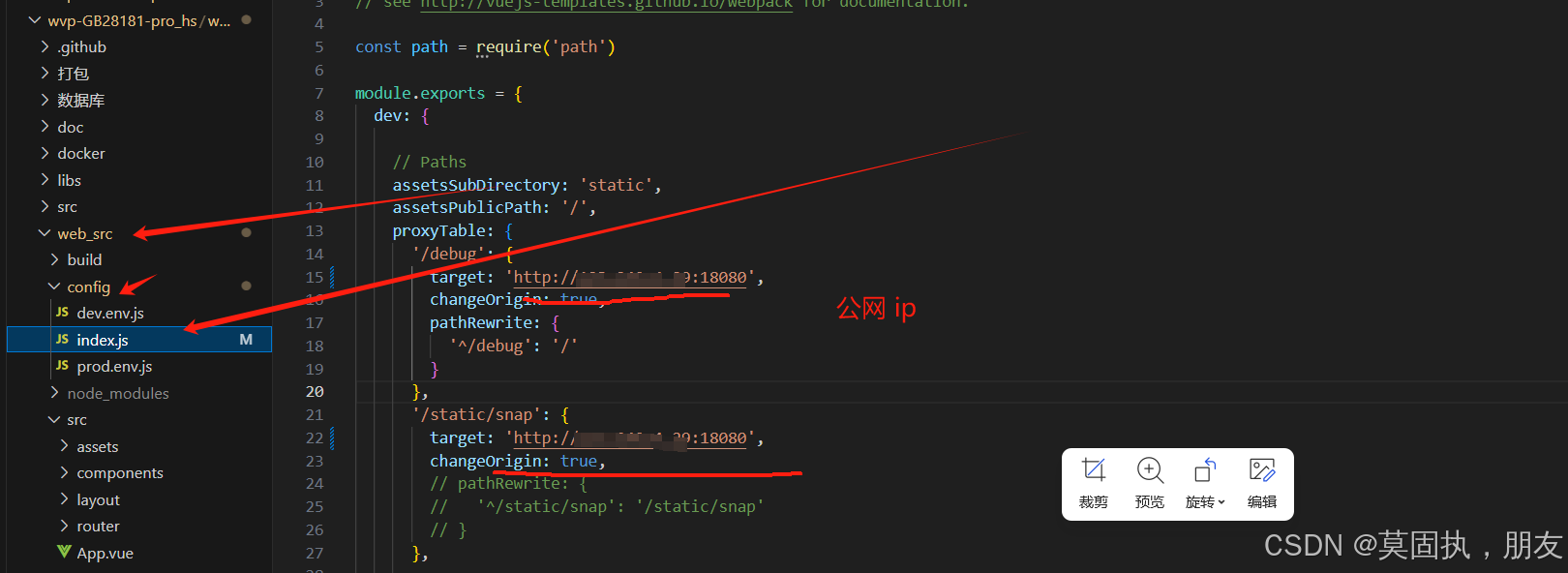
Task: Click the JS icon beside prod.env.js
Action: point(62,366)
